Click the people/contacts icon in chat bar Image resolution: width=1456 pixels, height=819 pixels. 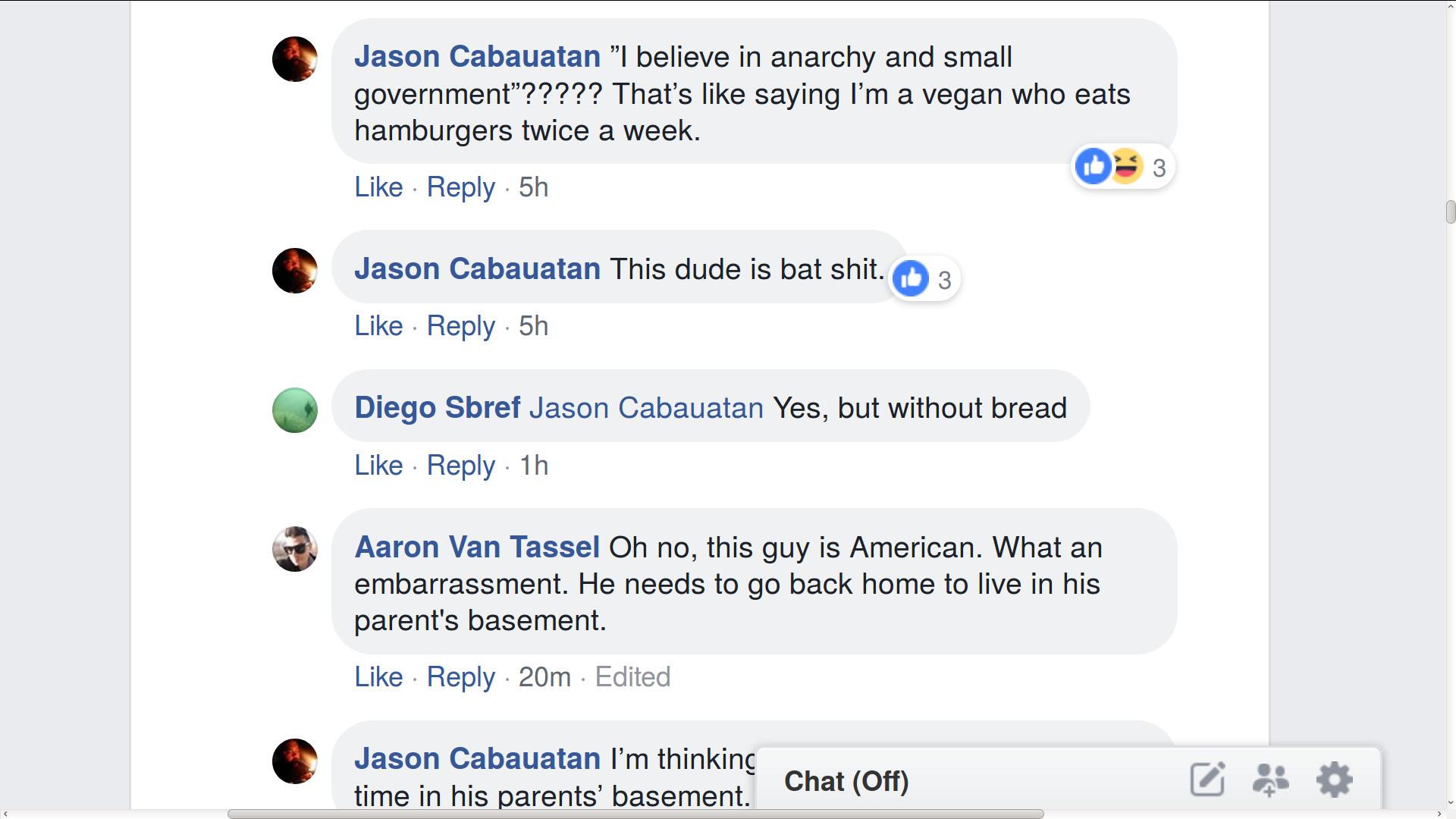1271,779
